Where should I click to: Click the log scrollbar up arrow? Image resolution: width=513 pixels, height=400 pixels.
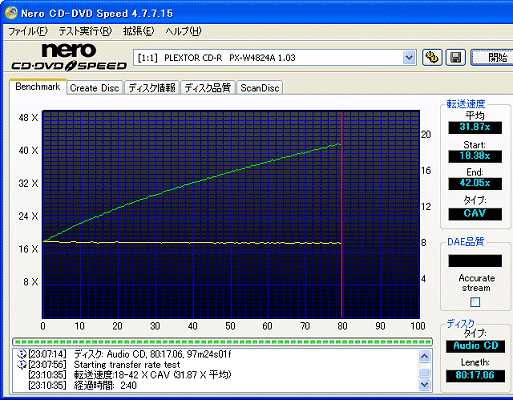[x=424, y=356]
